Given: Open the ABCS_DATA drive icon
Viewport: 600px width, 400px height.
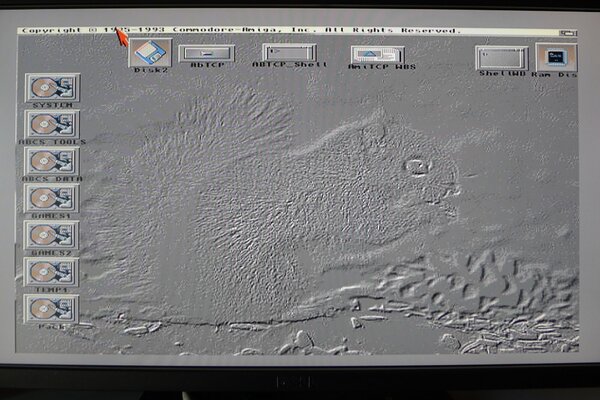Looking at the screenshot, I should click(52, 161).
